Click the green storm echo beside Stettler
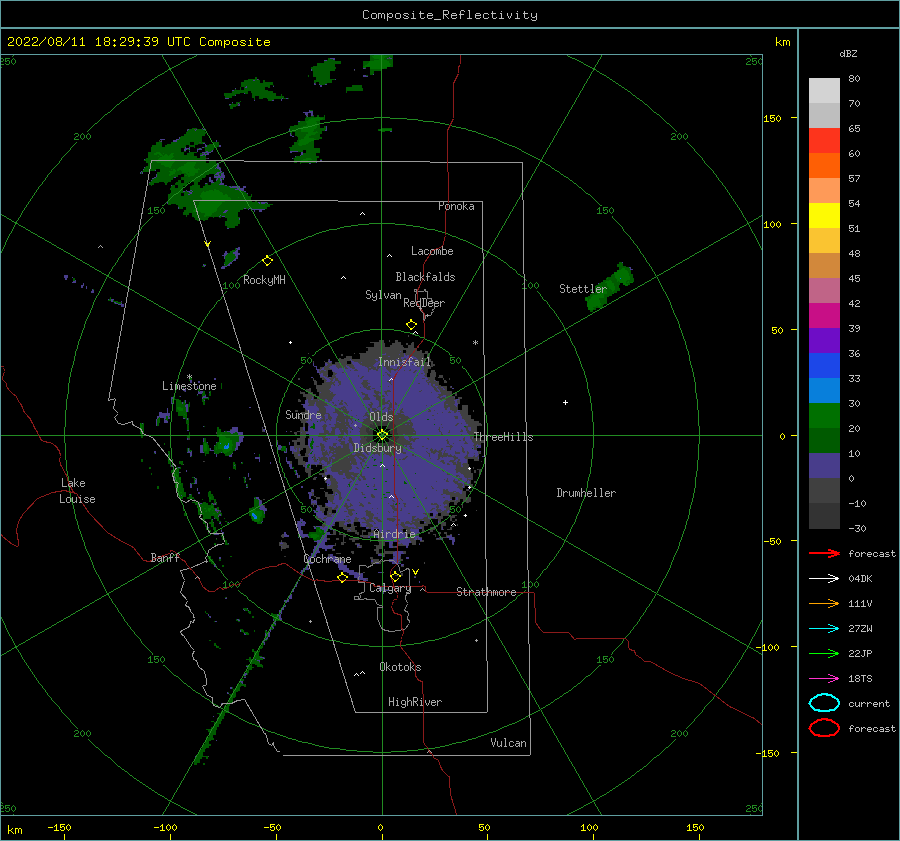Viewport: 900px width, 841px height. pyautogui.click(x=610, y=287)
